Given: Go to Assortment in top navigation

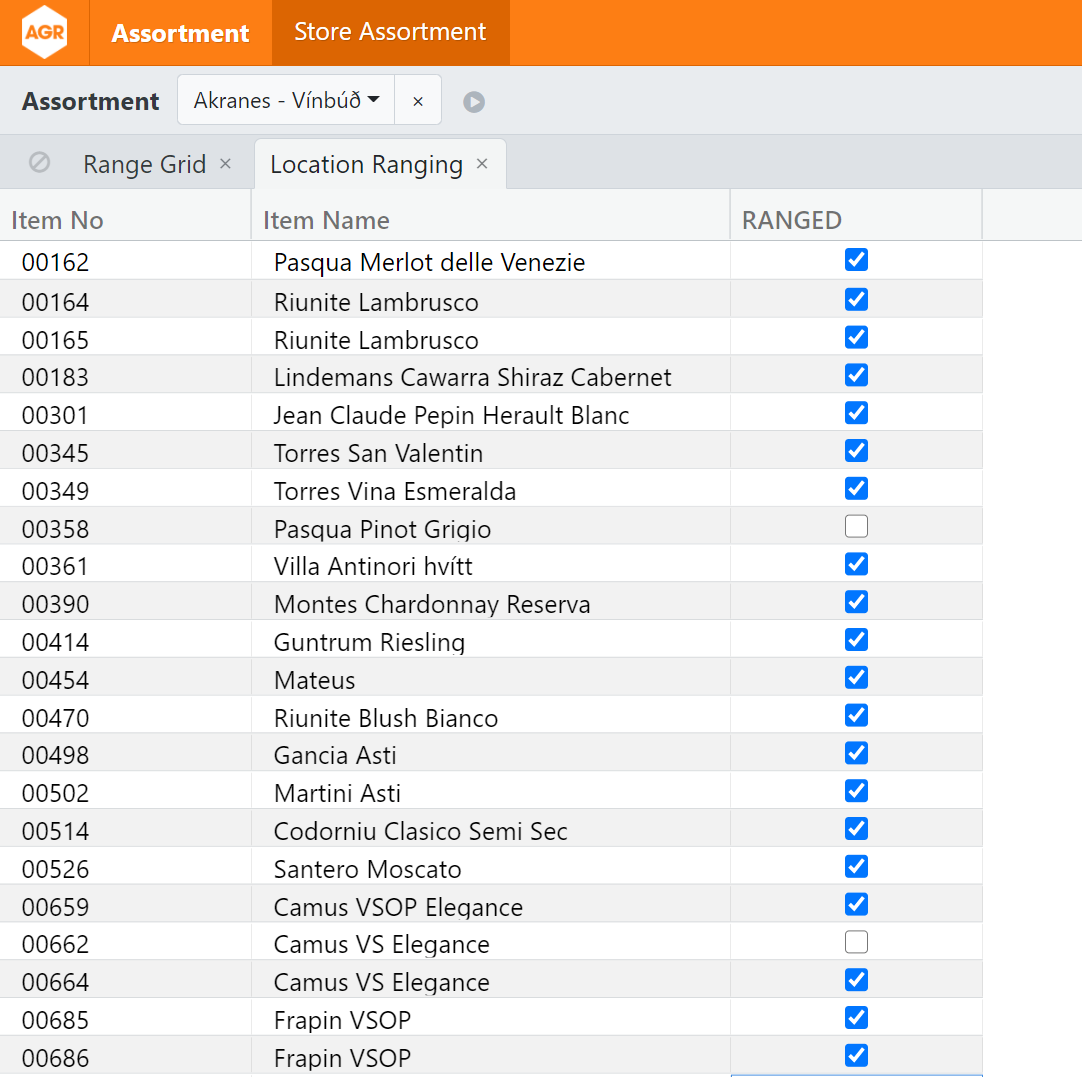Looking at the screenshot, I should 180,33.
